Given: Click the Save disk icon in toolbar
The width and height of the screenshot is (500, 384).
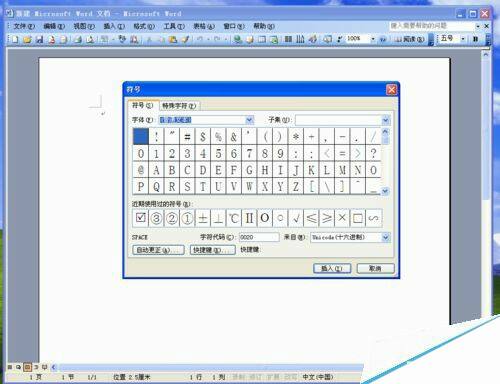Looking at the screenshot, I should [39, 39].
